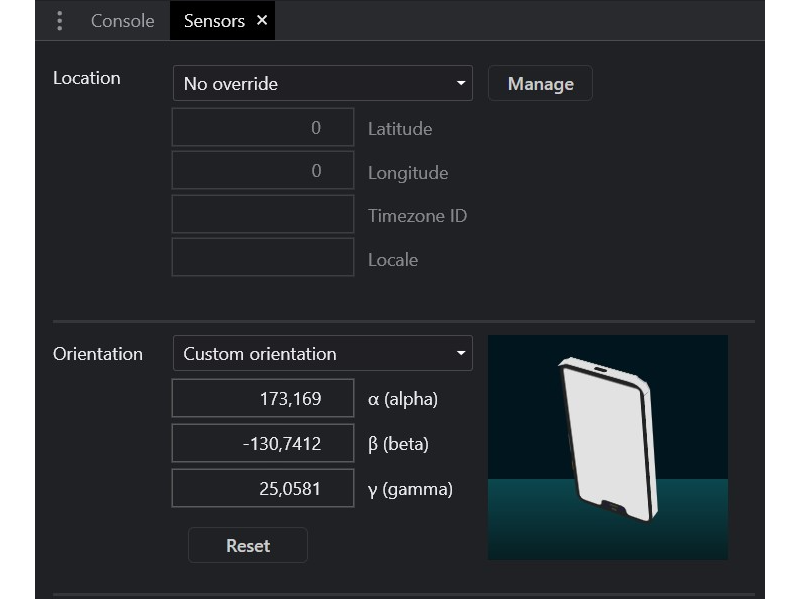Click the Orientation section label
800x601 pixels.
98,353
